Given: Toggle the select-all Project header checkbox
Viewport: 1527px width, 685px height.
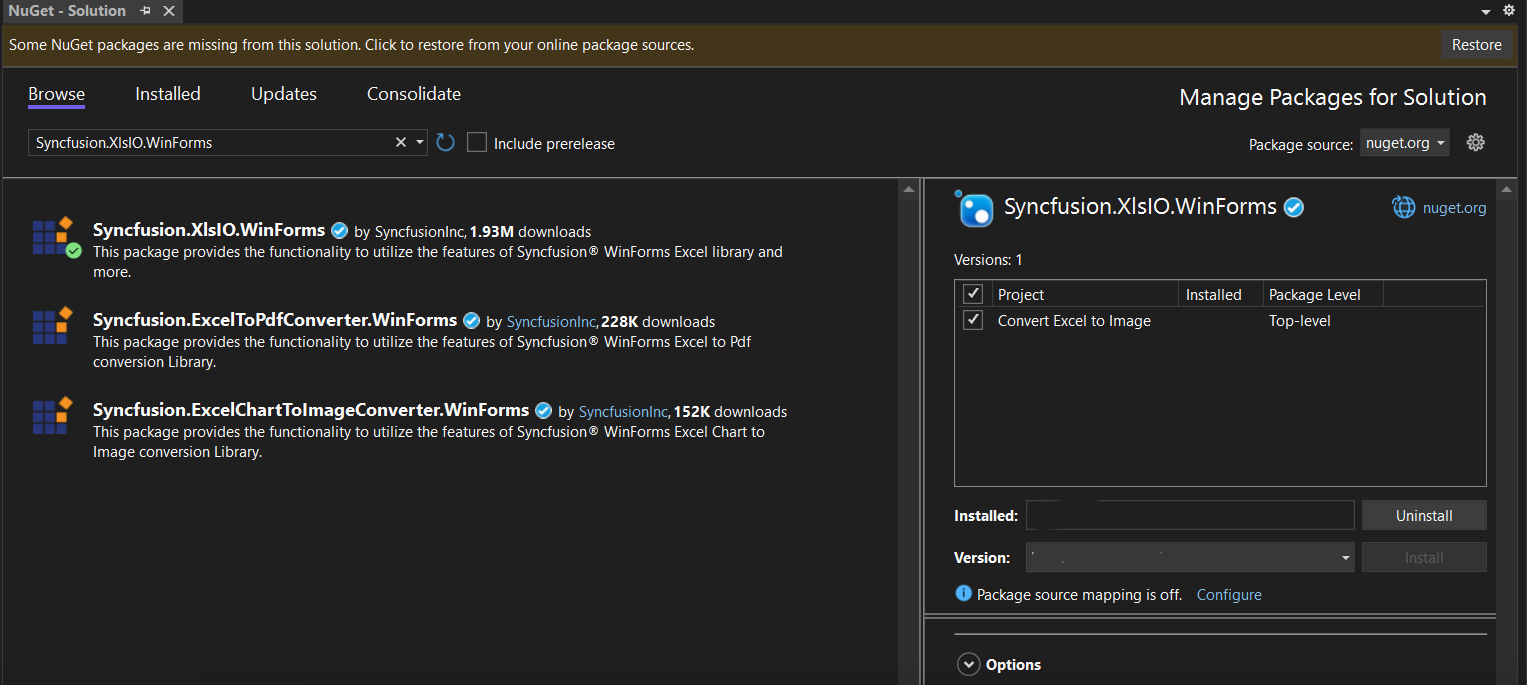Looking at the screenshot, I should point(972,294).
